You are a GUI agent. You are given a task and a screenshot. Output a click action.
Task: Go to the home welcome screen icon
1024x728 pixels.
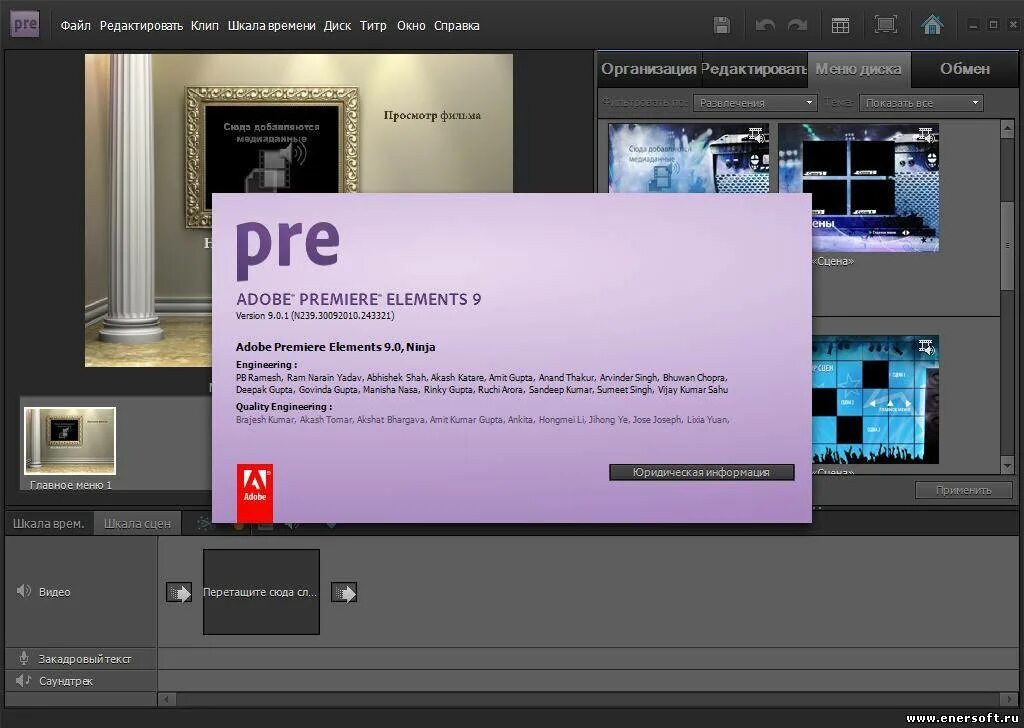[x=932, y=25]
